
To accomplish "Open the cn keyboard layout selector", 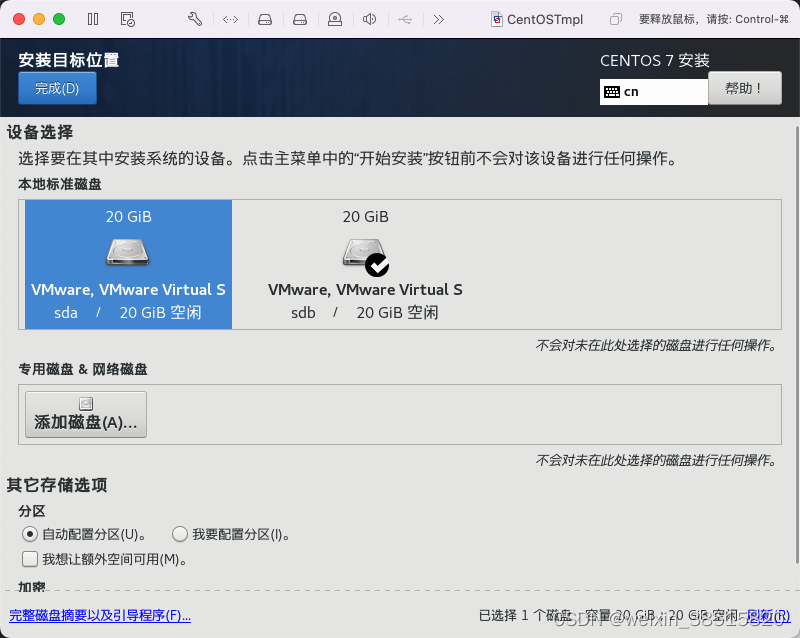I will point(654,92).
